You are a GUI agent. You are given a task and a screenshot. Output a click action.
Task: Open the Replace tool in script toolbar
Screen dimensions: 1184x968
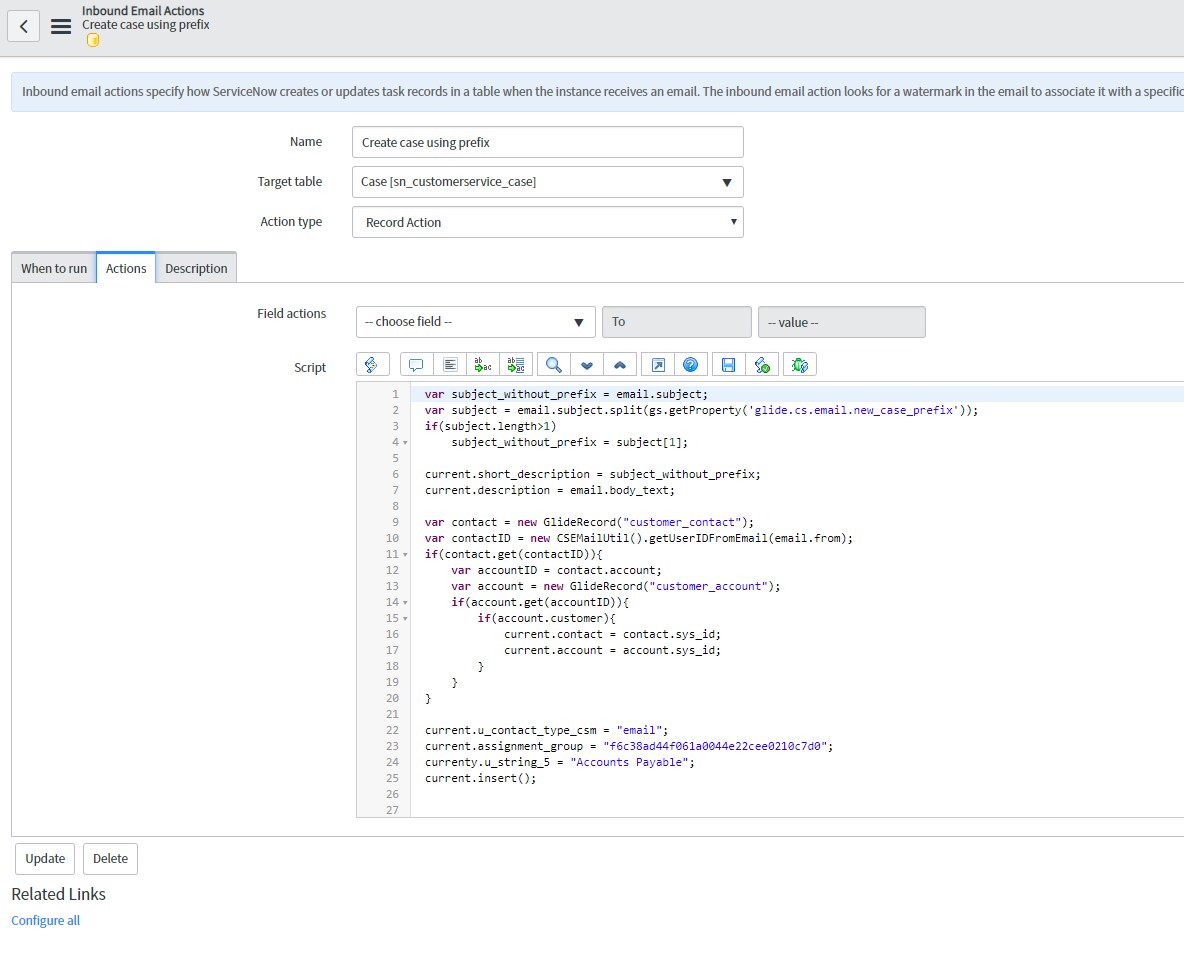click(x=483, y=365)
